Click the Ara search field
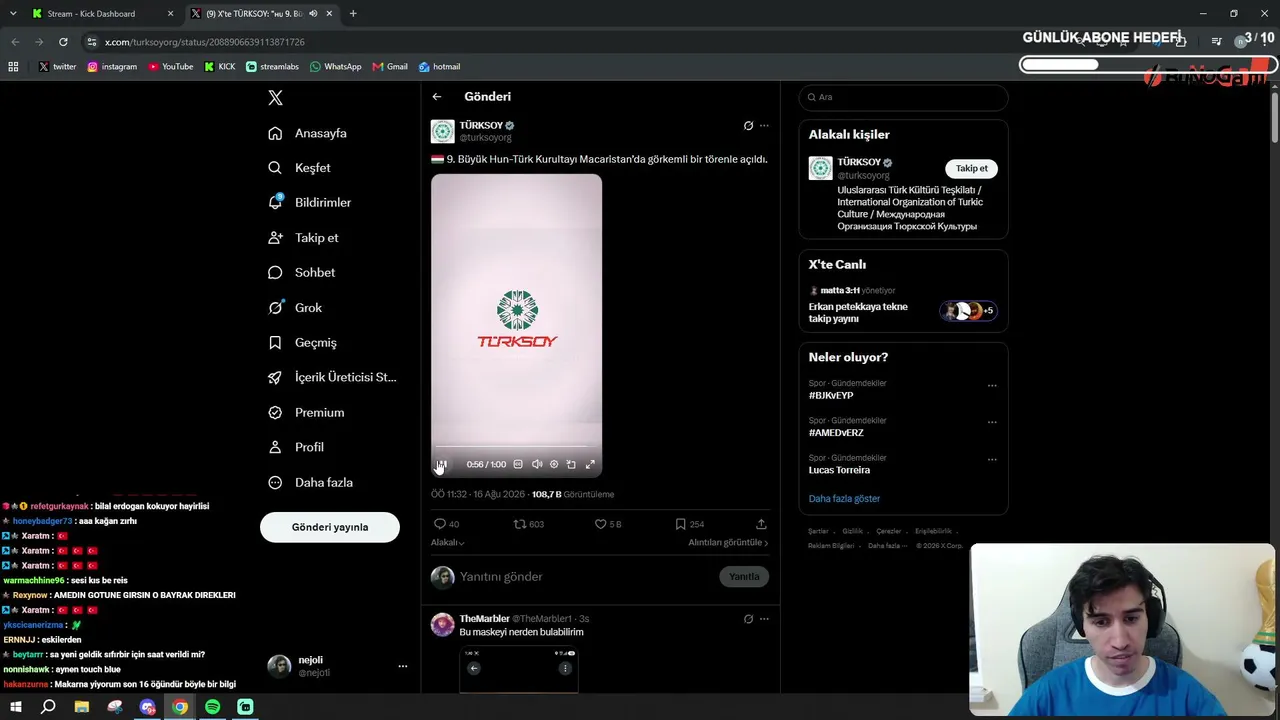Screen dimensions: 1280x720 pyautogui.click(x=903, y=97)
